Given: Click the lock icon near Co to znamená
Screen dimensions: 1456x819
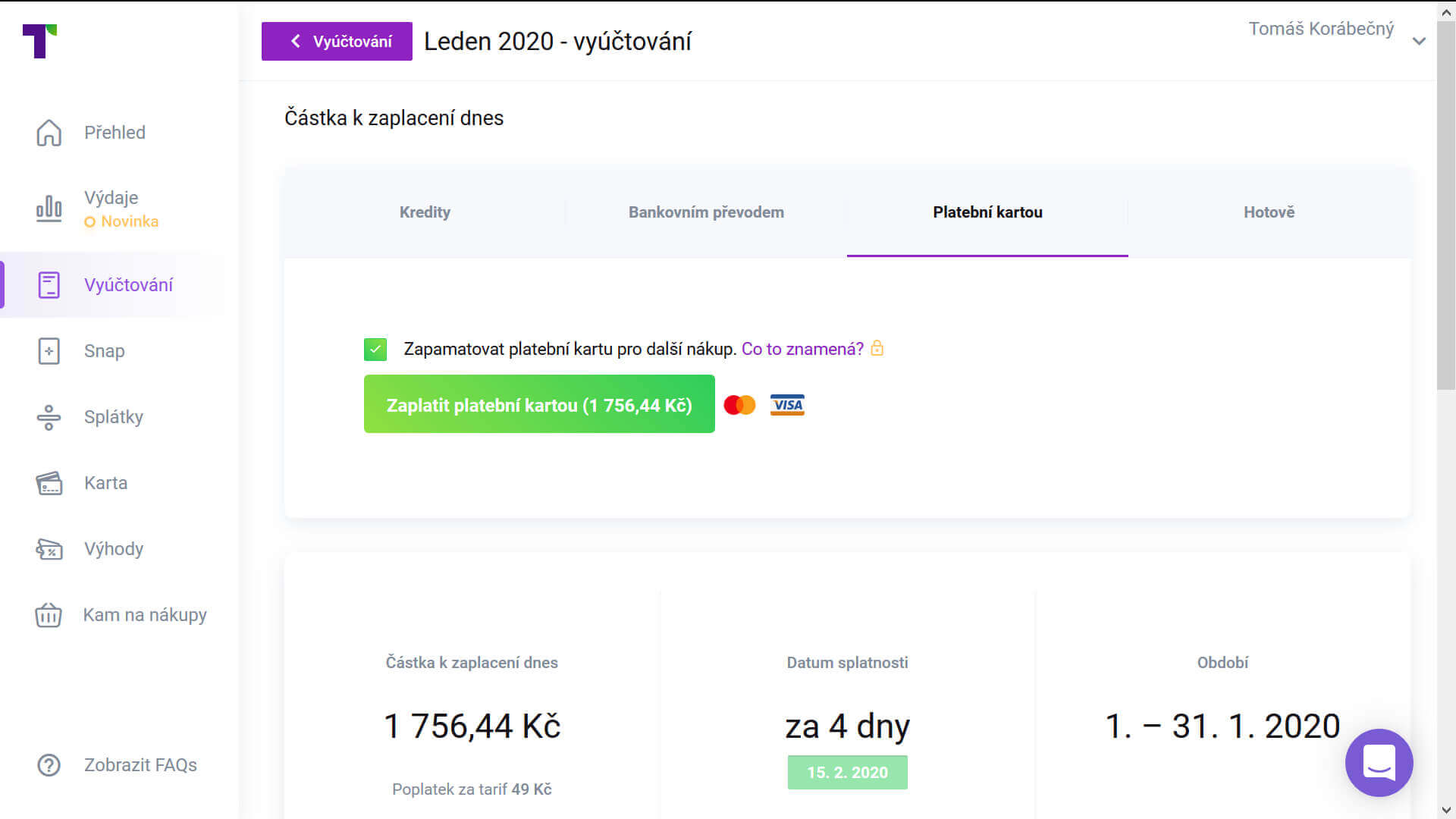Looking at the screenshot, I should click(x=878, y=349).
